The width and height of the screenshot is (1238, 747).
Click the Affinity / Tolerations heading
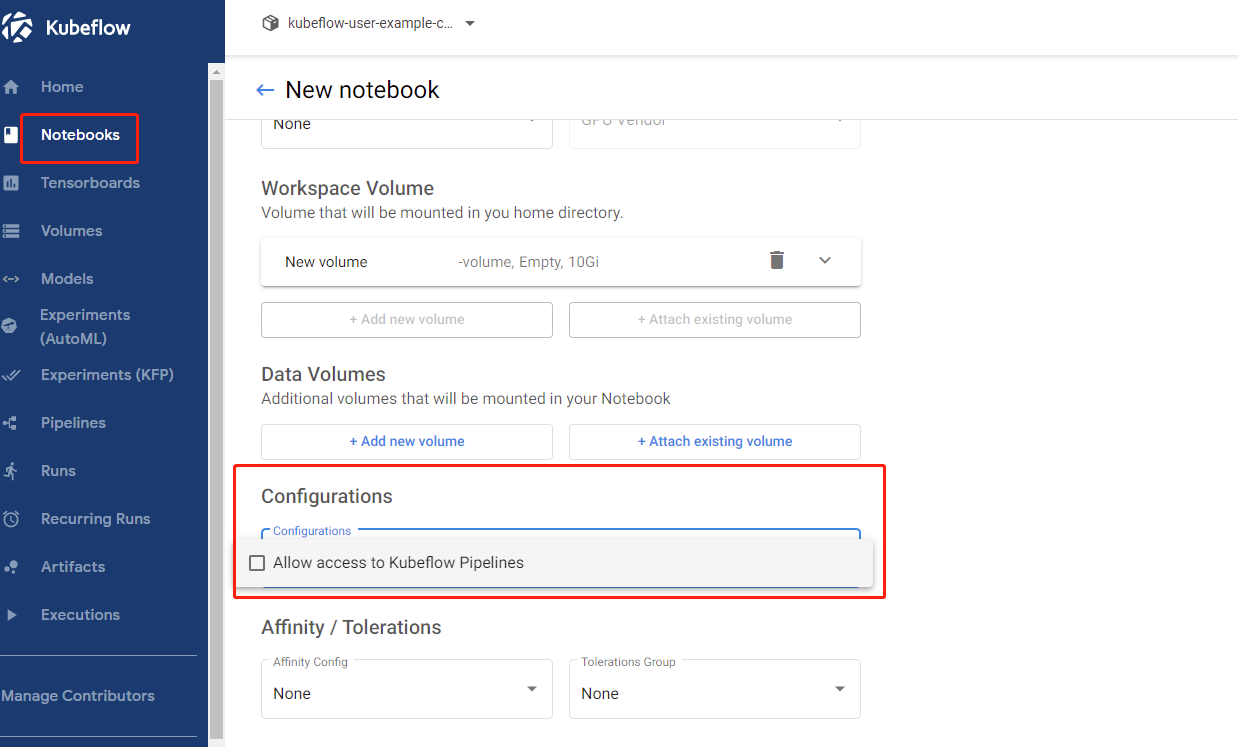[351, 628]
